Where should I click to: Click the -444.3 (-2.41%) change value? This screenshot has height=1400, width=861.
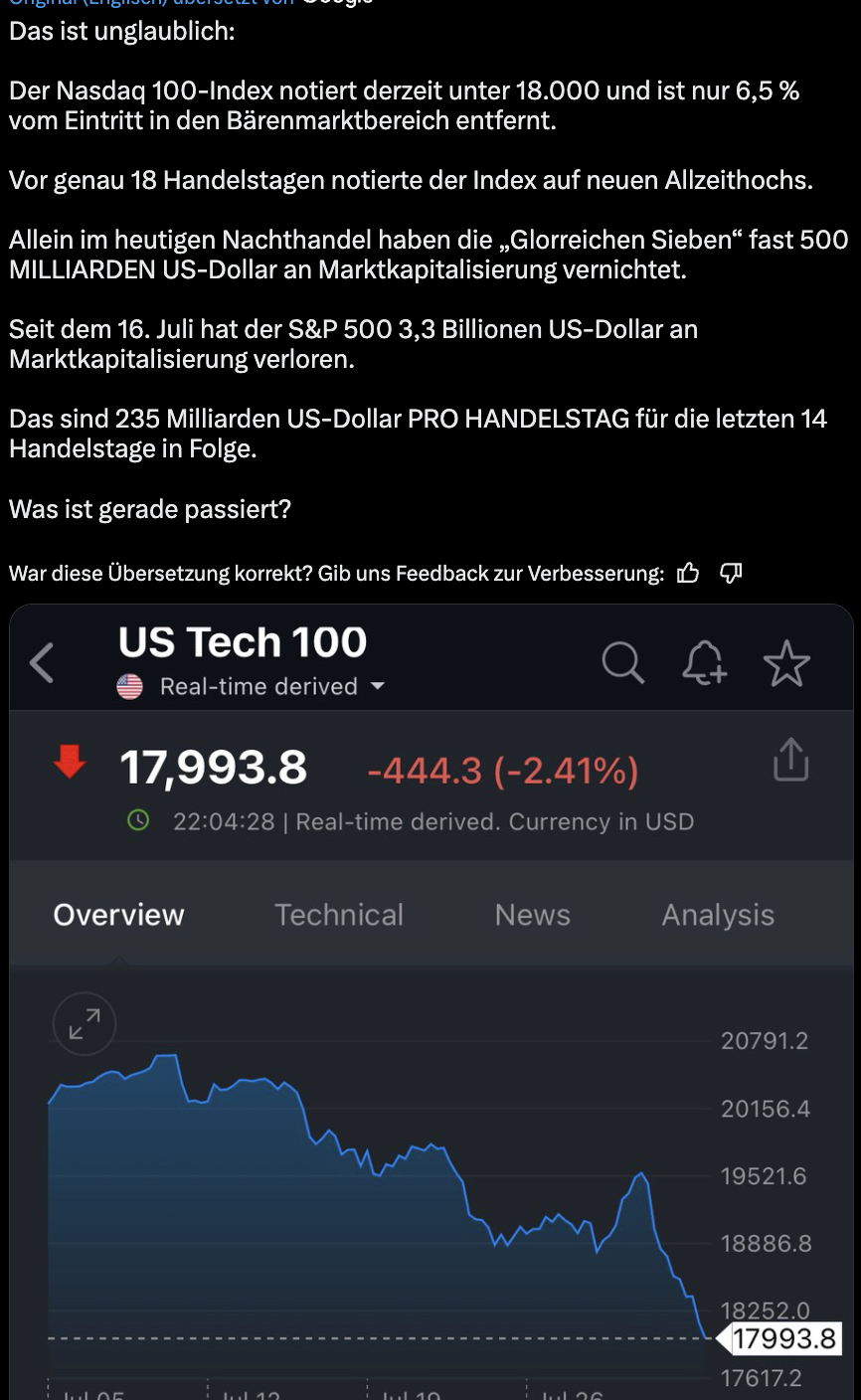[x=502, y=771]
